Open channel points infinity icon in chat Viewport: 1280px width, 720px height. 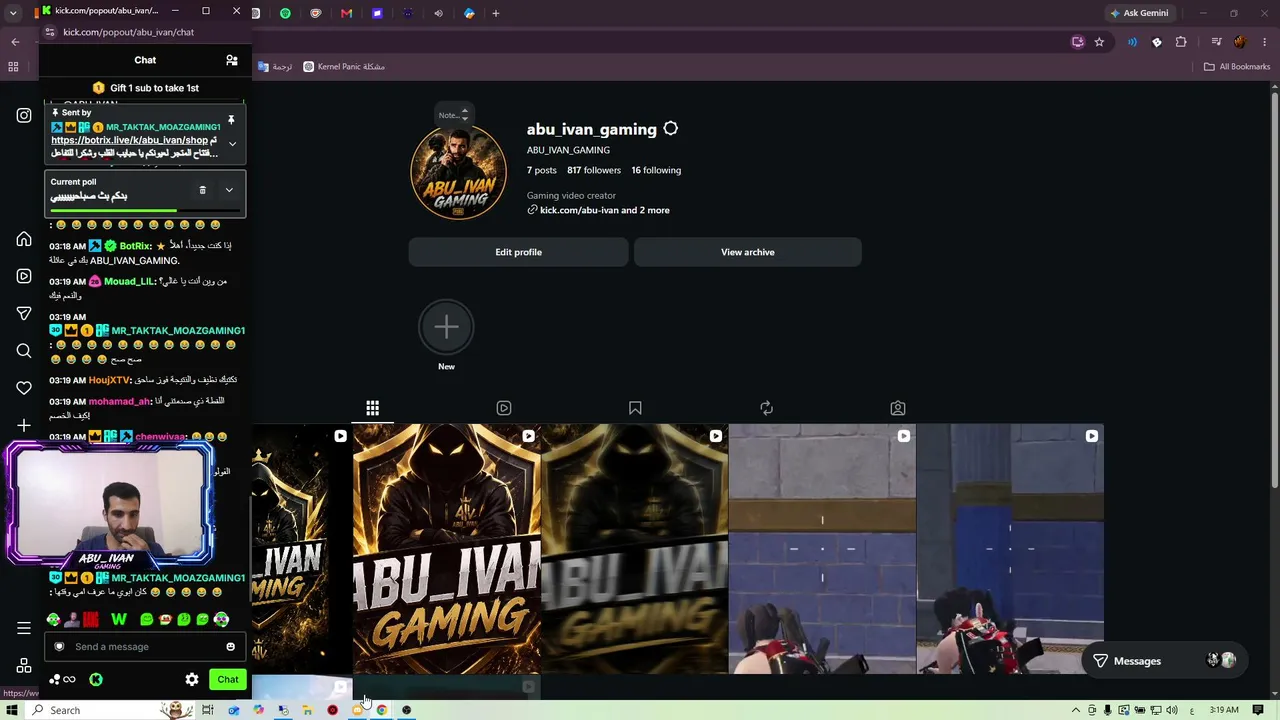tap(69, 680)
